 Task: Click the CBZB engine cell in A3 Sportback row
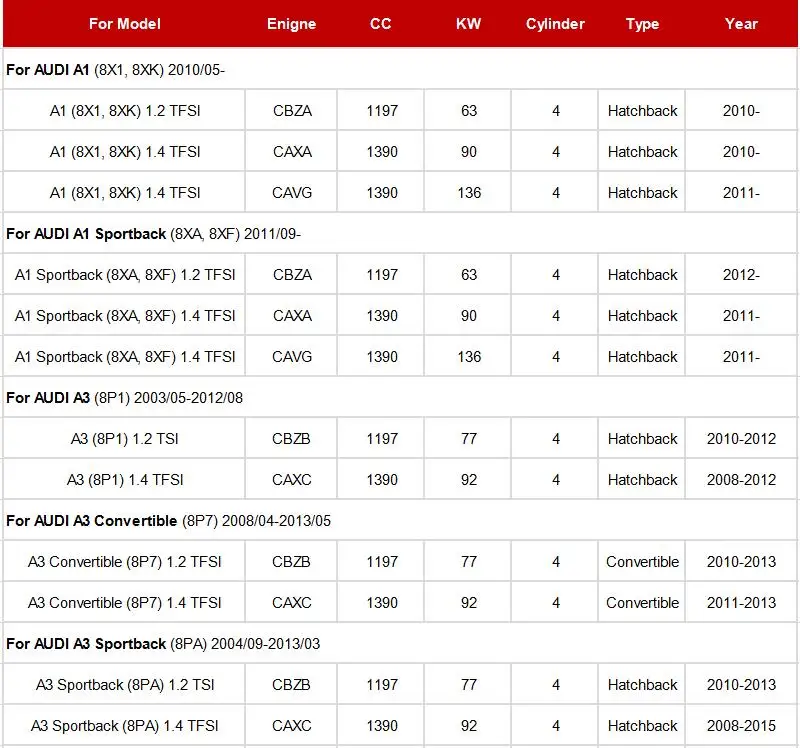tap(291, 685)
